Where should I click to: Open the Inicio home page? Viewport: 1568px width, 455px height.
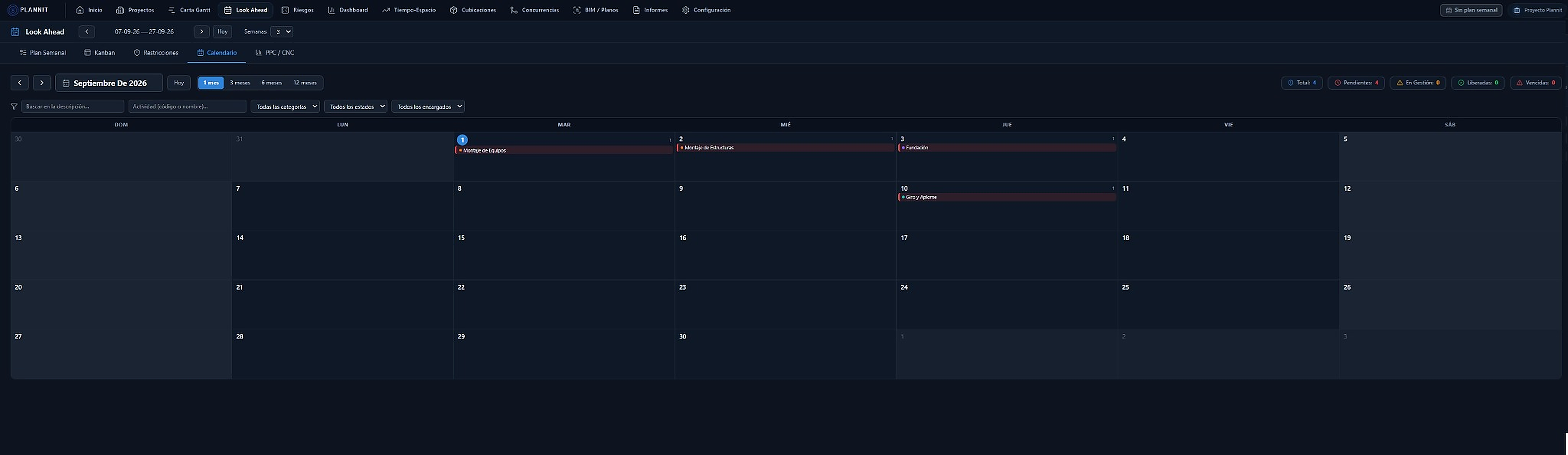click(x=89, y=10)
